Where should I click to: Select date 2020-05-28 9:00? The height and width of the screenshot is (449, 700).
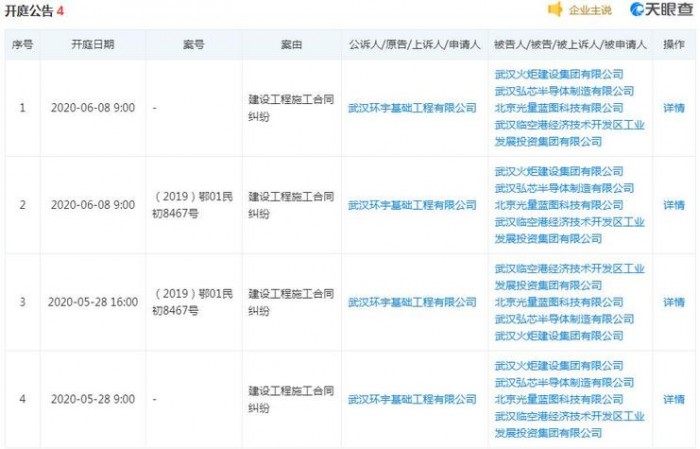93,399
